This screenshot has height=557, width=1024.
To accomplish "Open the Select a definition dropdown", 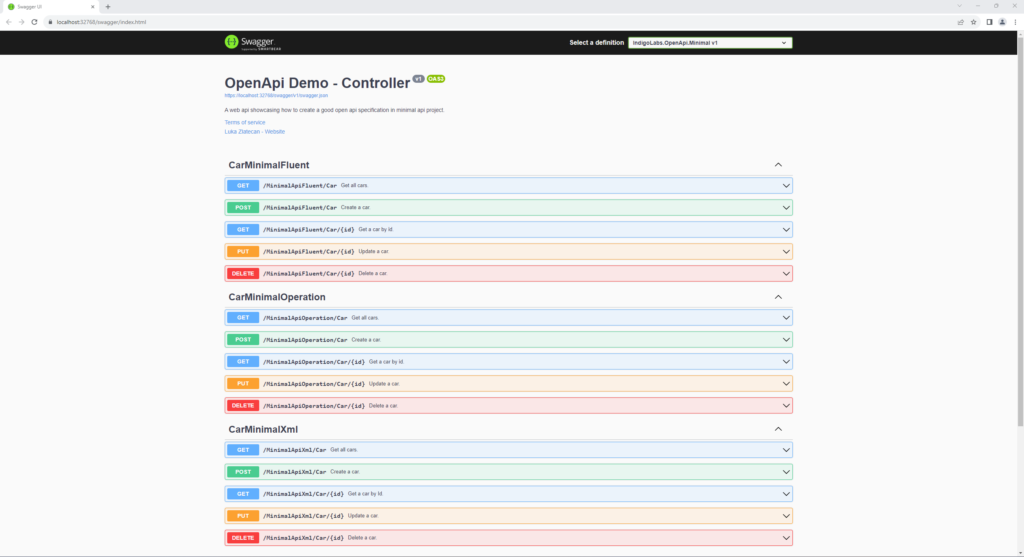I will 710,43.
